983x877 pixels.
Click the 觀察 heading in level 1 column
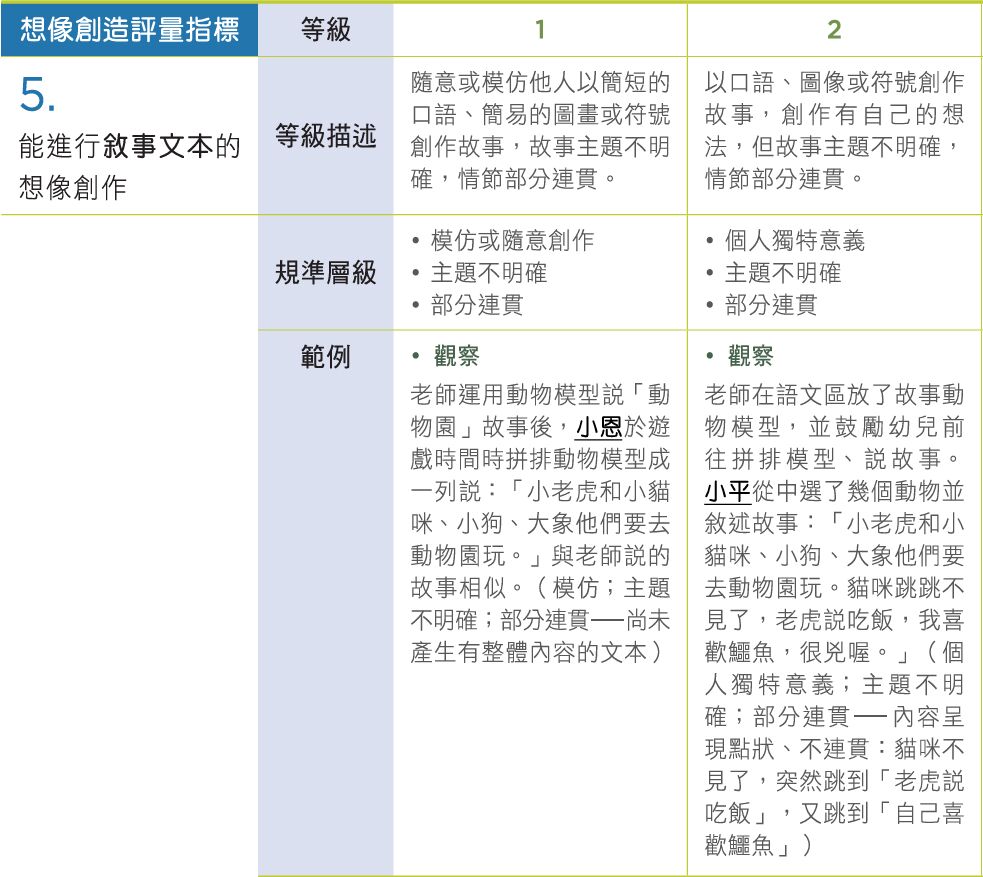tap(462, 356)
